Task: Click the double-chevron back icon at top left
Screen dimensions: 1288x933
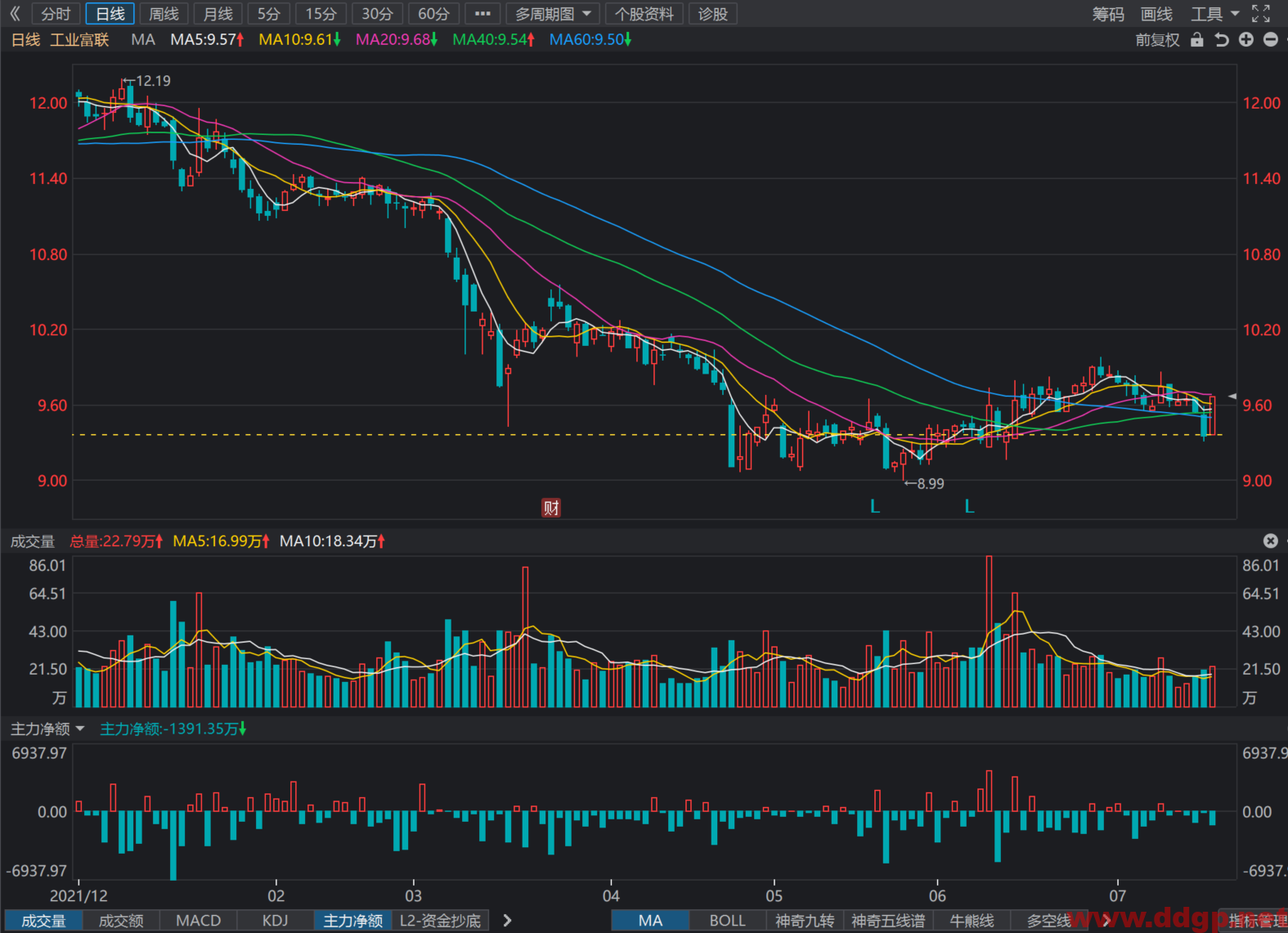Action: pyautogui.click(x=15, y=14)
